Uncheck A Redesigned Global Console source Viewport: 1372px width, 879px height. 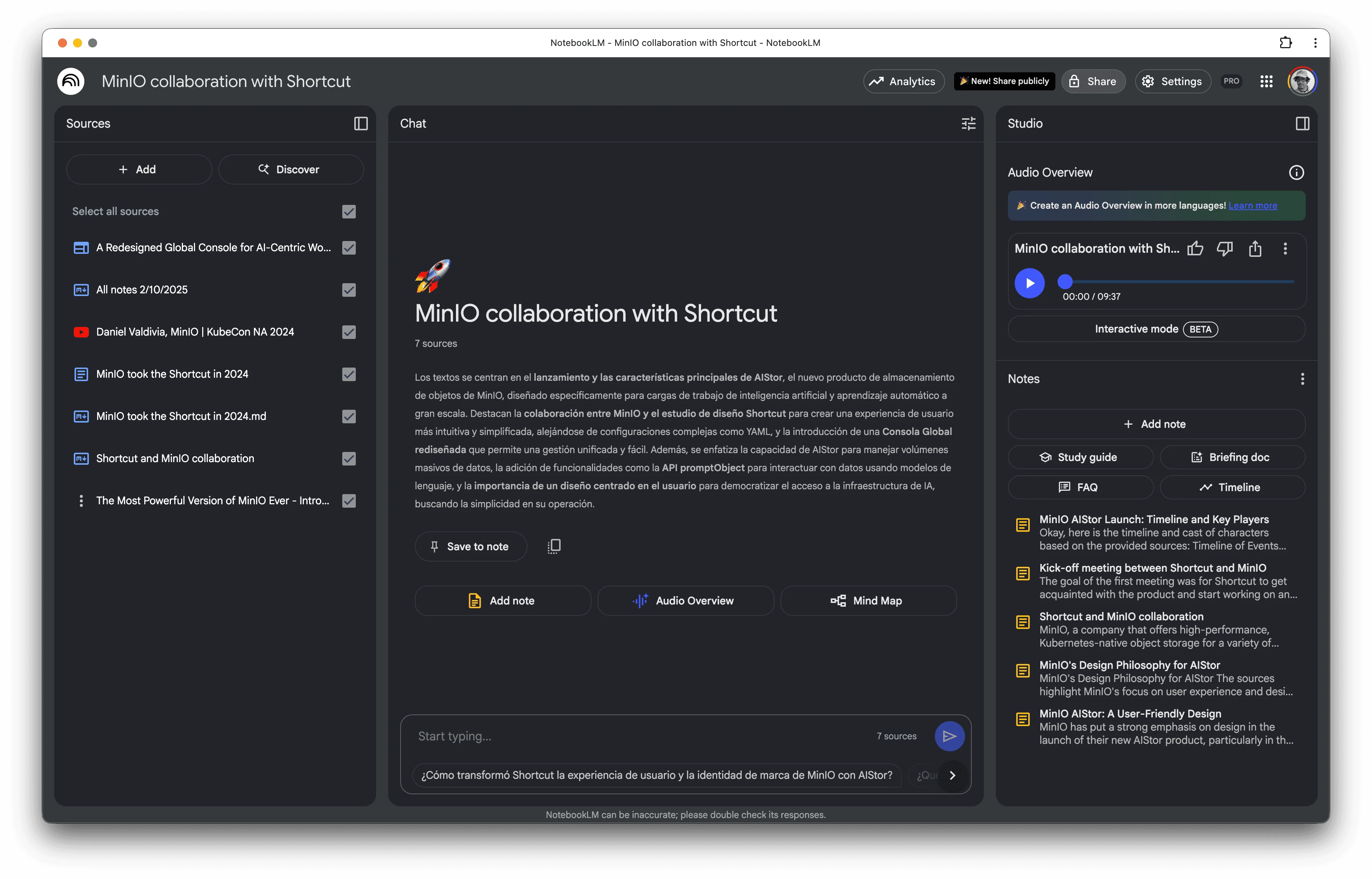(349, 248)
